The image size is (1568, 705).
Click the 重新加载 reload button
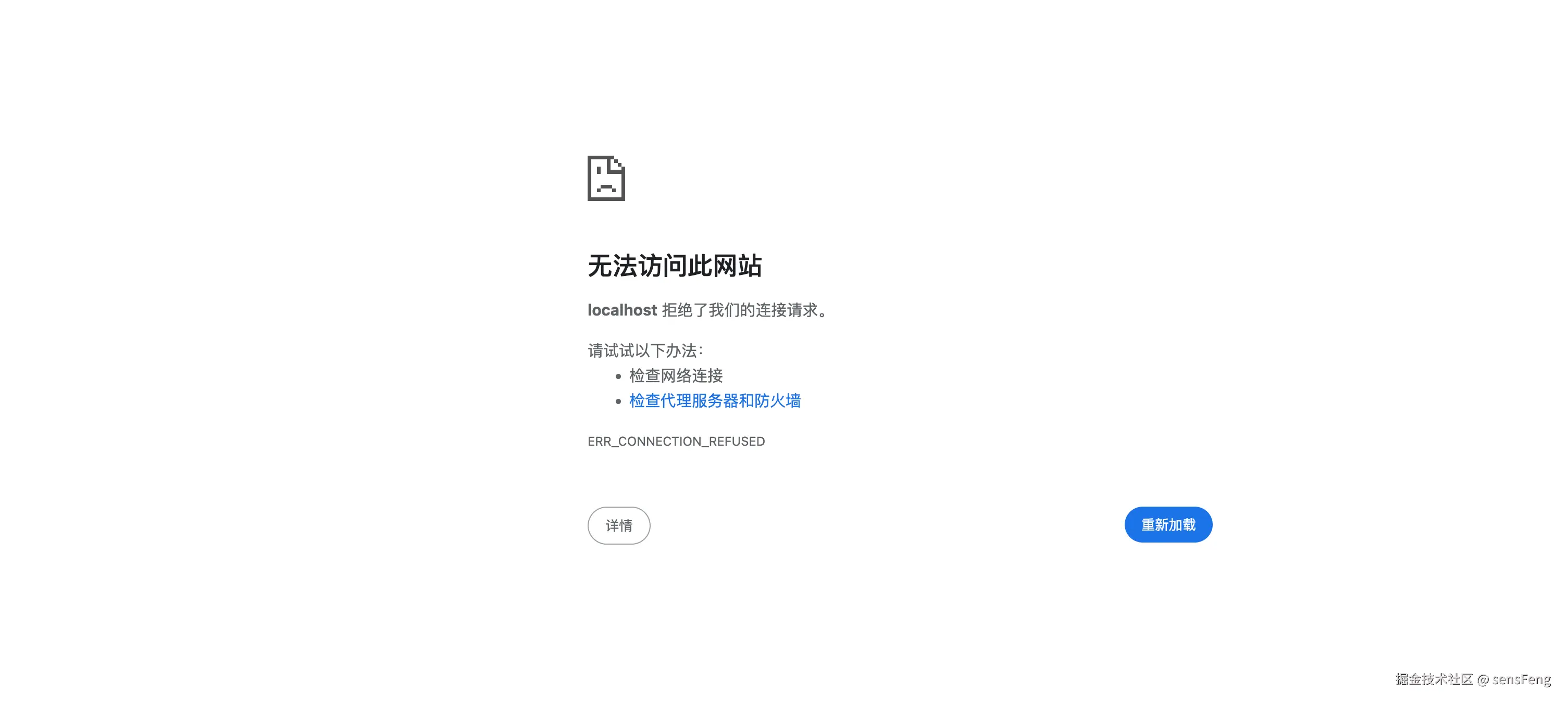(1167, 524)
